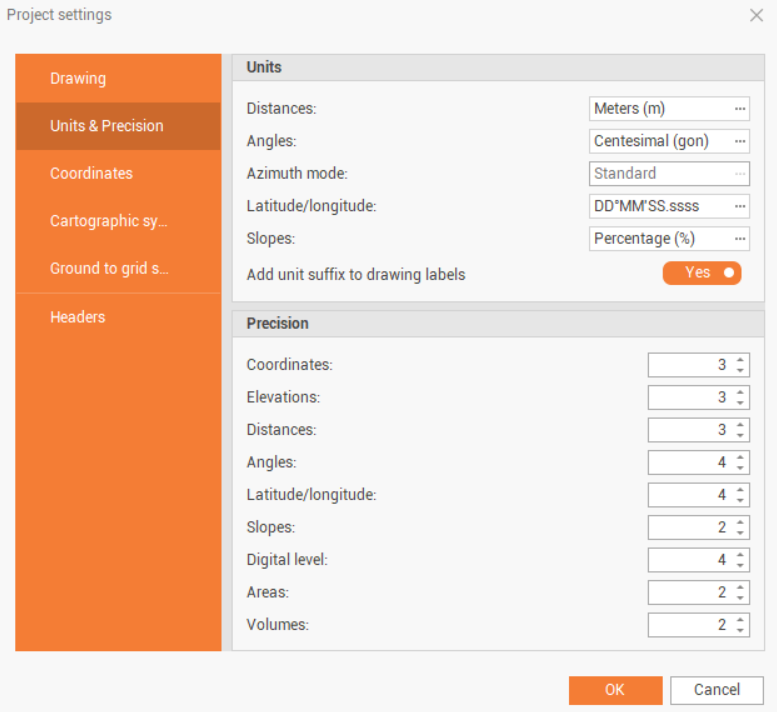Increase Slopes precision with up arrow

[x=740, y=522]
